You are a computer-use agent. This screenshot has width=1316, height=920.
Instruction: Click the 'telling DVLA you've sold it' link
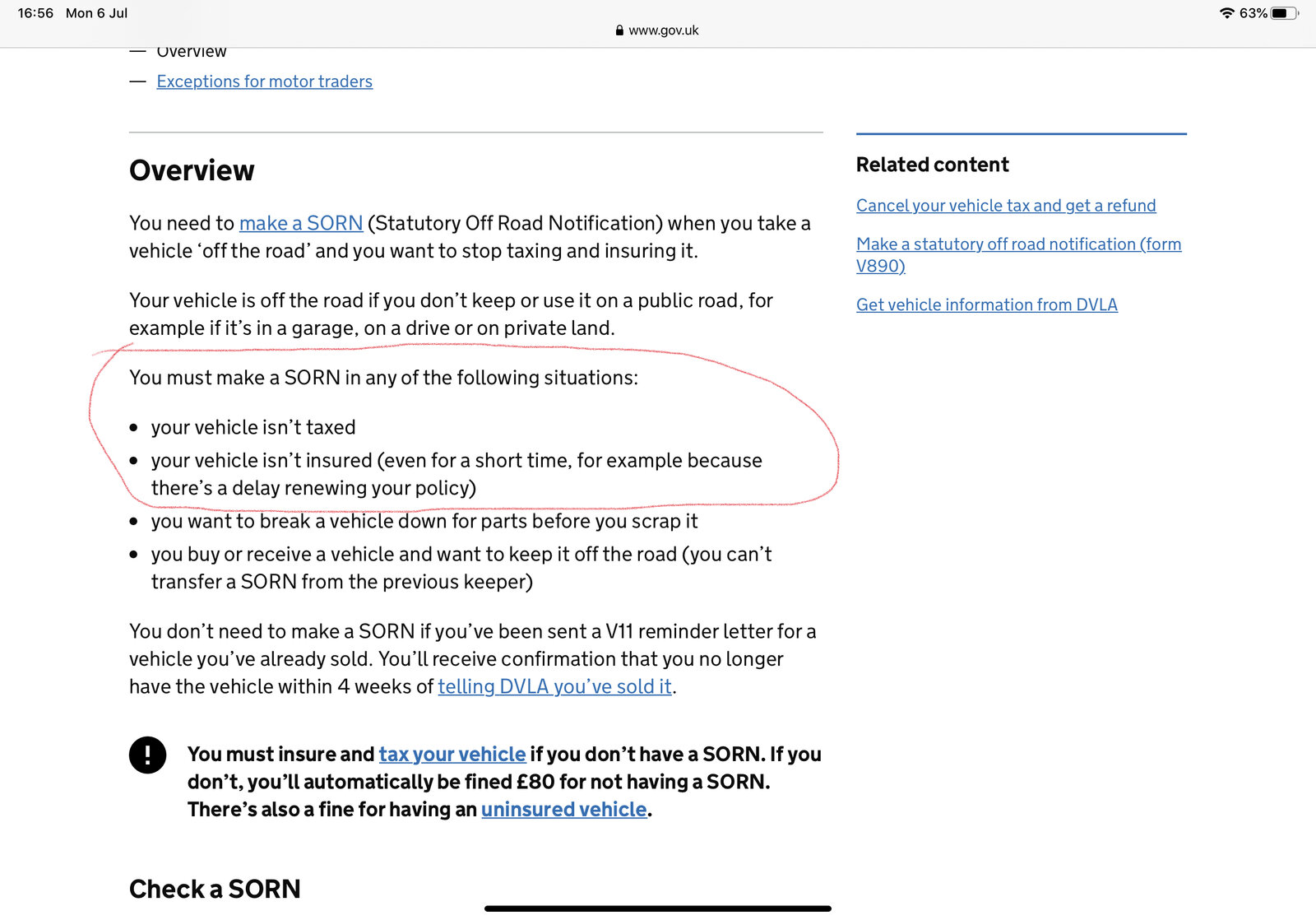[x=554, y=686]
